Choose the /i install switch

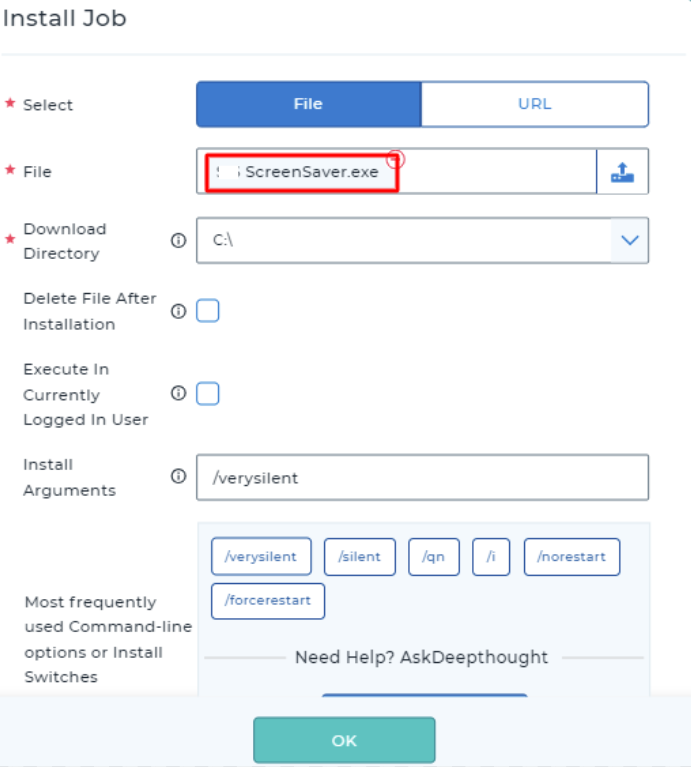point(491,557)
